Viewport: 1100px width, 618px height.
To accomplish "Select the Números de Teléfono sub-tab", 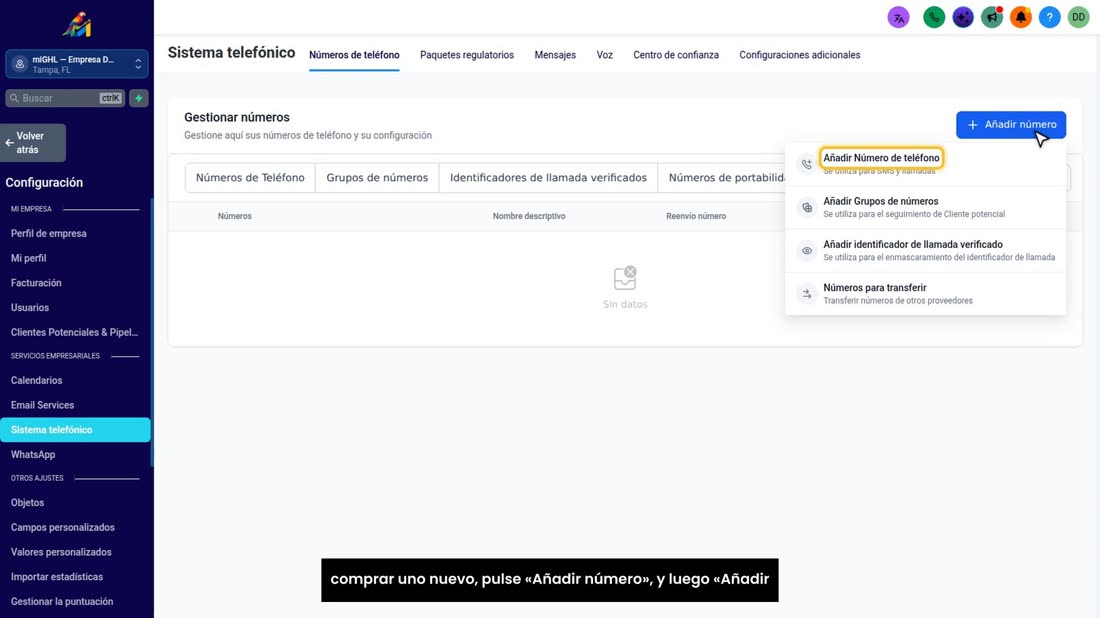I will pyautogui.click(x=250, y=178).
